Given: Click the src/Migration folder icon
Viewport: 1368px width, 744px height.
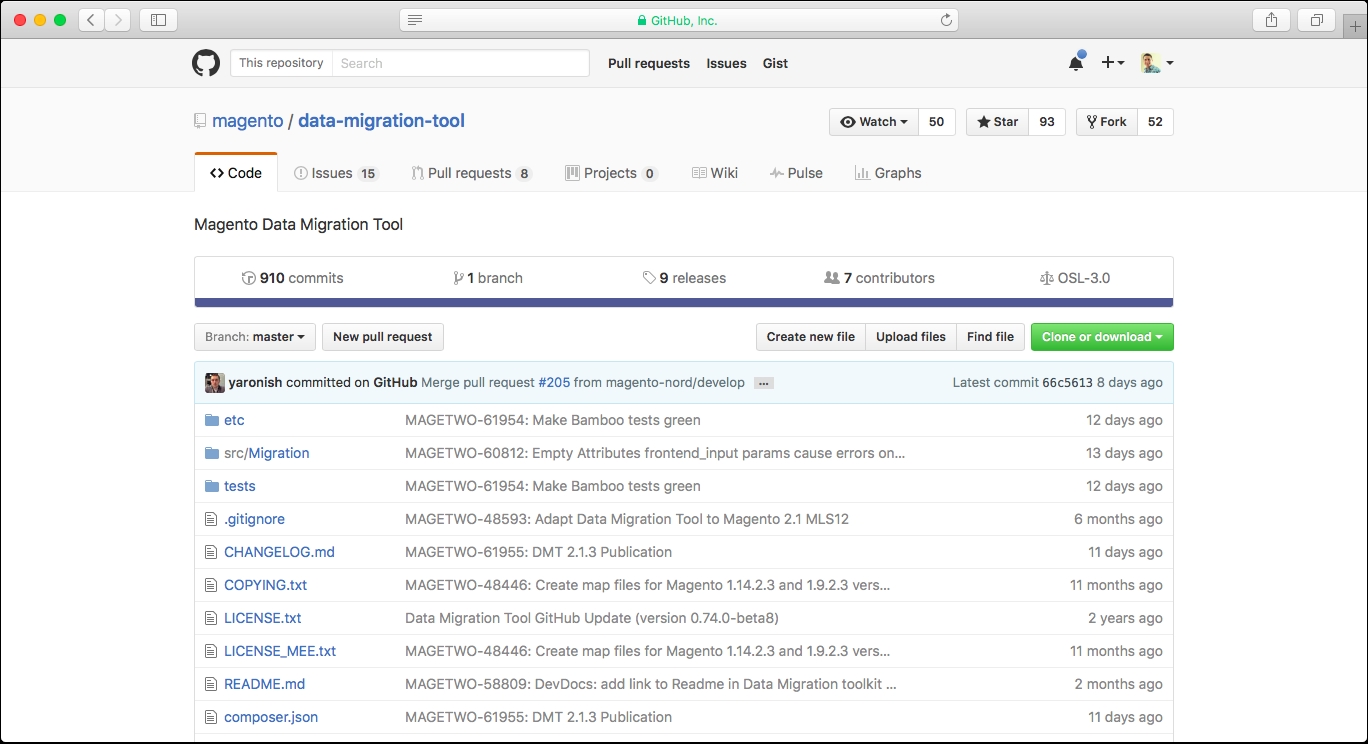Looking at the screenshot, I should (211, 453).
